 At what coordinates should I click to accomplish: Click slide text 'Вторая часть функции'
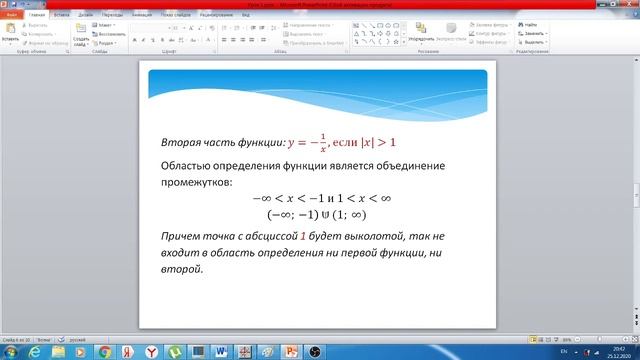click(x=223, y=142)
